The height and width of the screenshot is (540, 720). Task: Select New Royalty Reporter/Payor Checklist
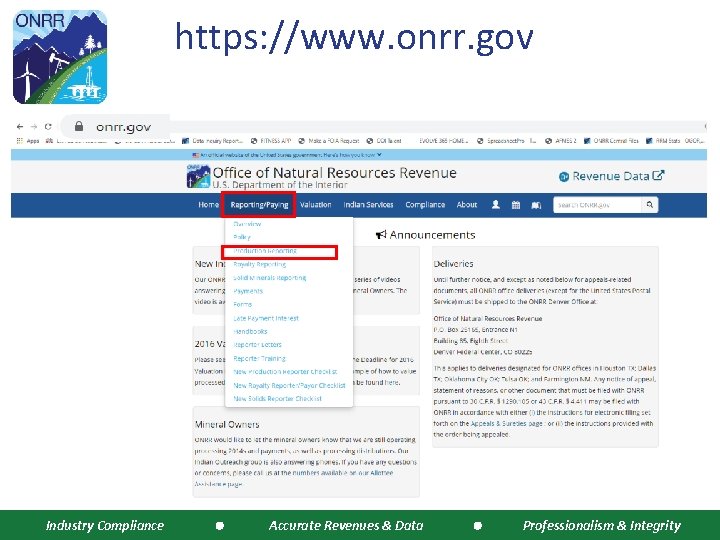289,386
